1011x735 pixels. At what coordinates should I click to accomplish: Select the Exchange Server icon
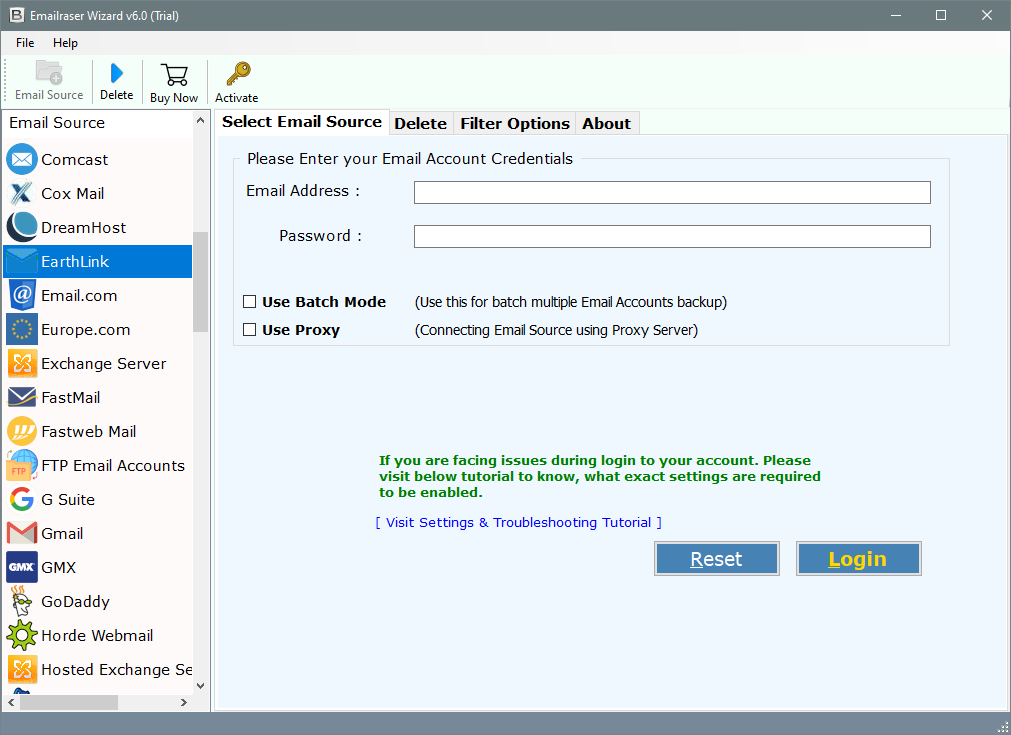22,364
